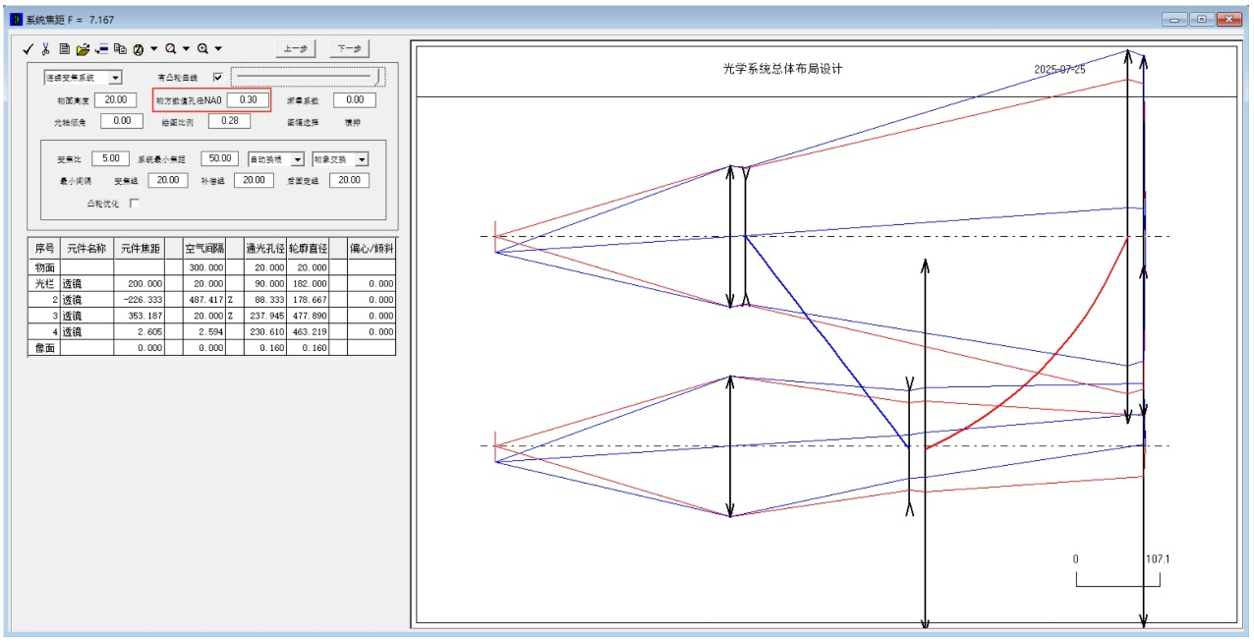
Task: Click the cam curve slider handle
Action: tap(378, 76)
